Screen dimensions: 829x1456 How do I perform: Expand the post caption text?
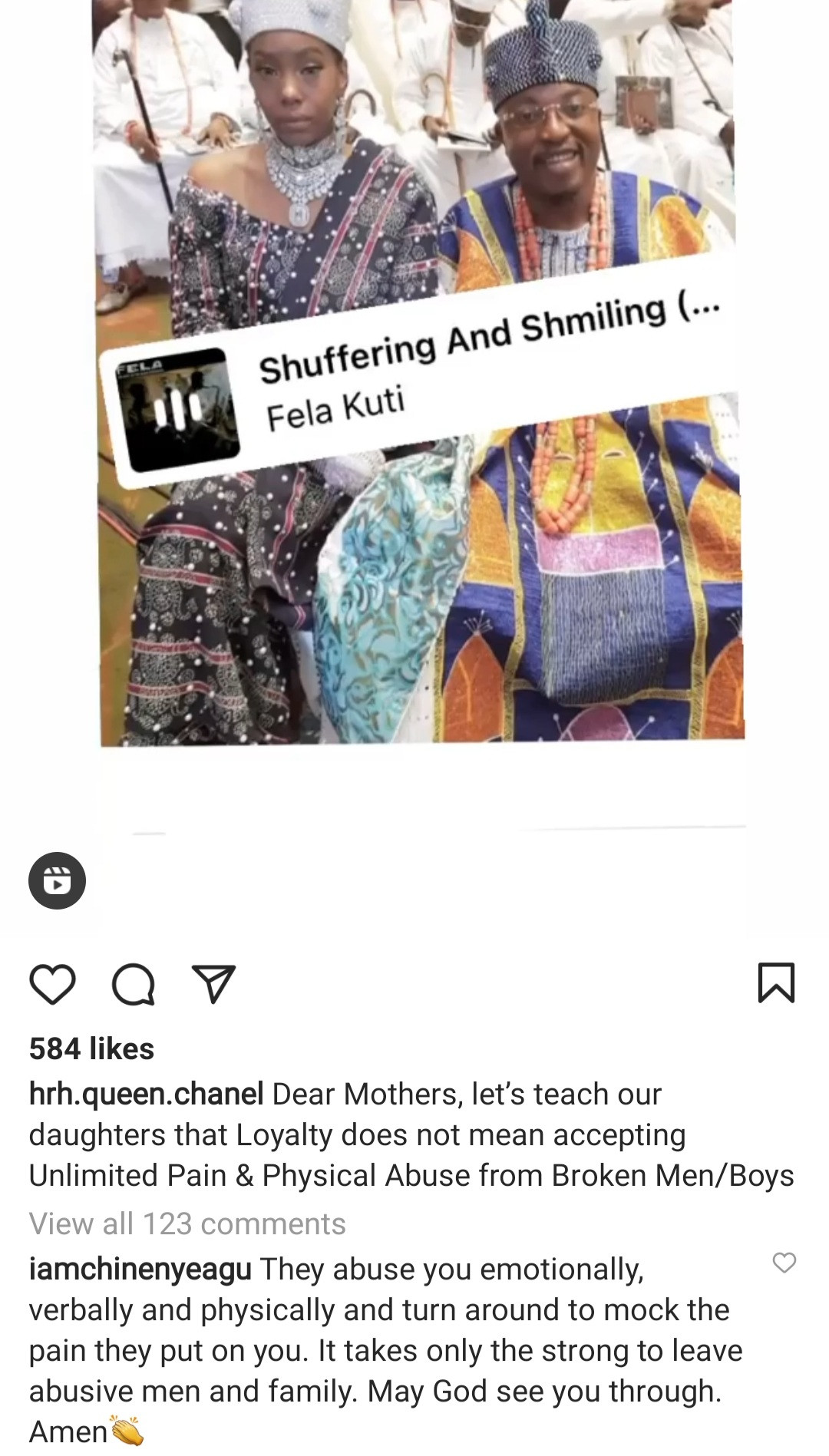[x=411, y=1134]
